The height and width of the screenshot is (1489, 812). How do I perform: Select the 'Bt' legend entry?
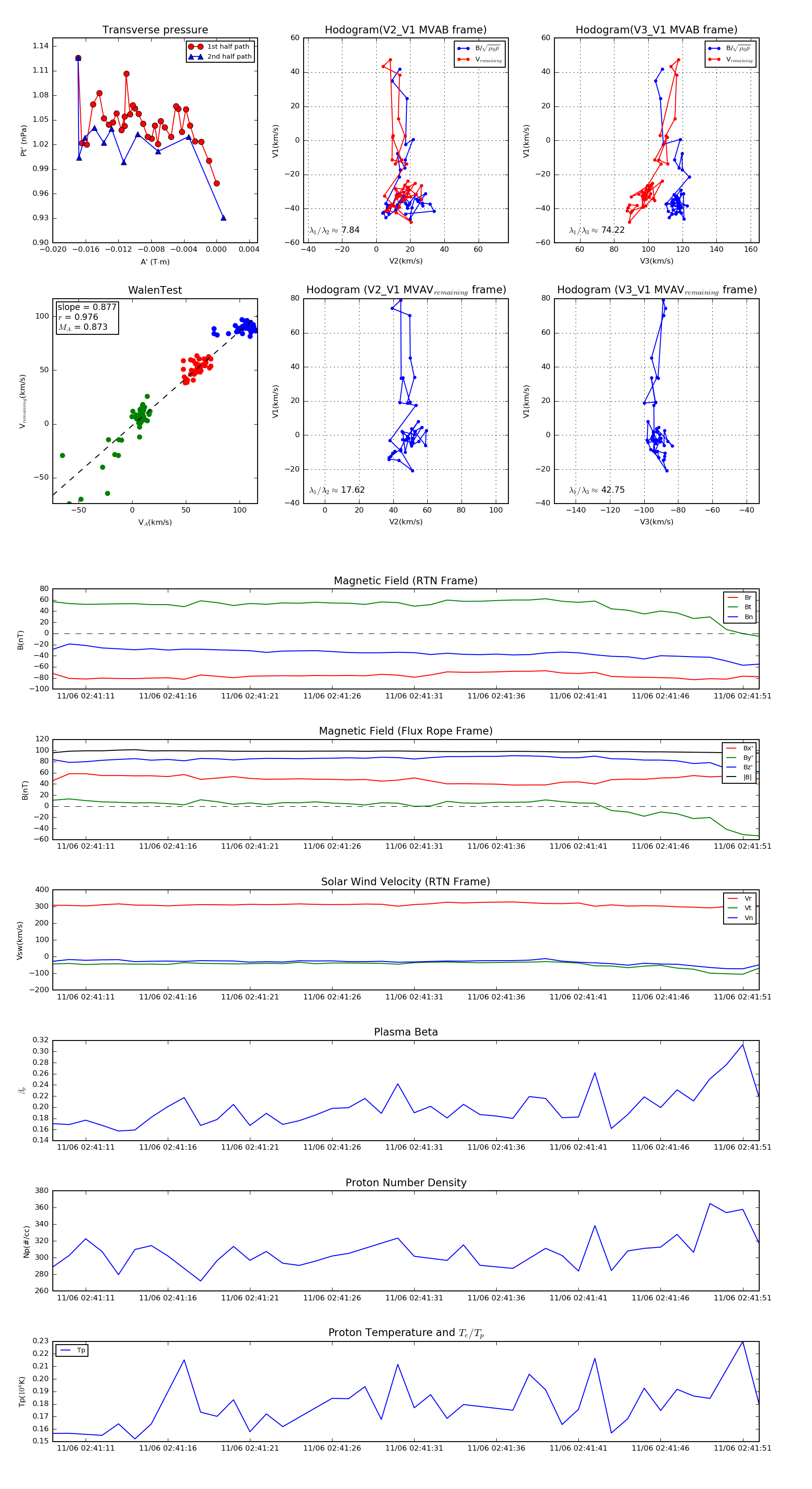click(x=740, y=607)
